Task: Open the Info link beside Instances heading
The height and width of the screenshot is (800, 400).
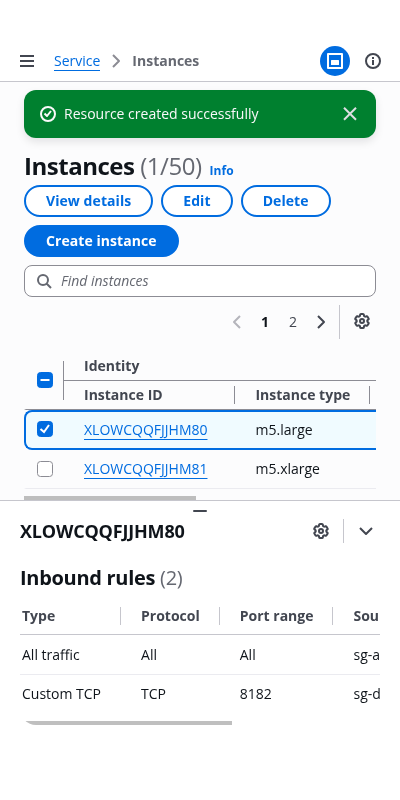Action: click(x=221, y=170)
